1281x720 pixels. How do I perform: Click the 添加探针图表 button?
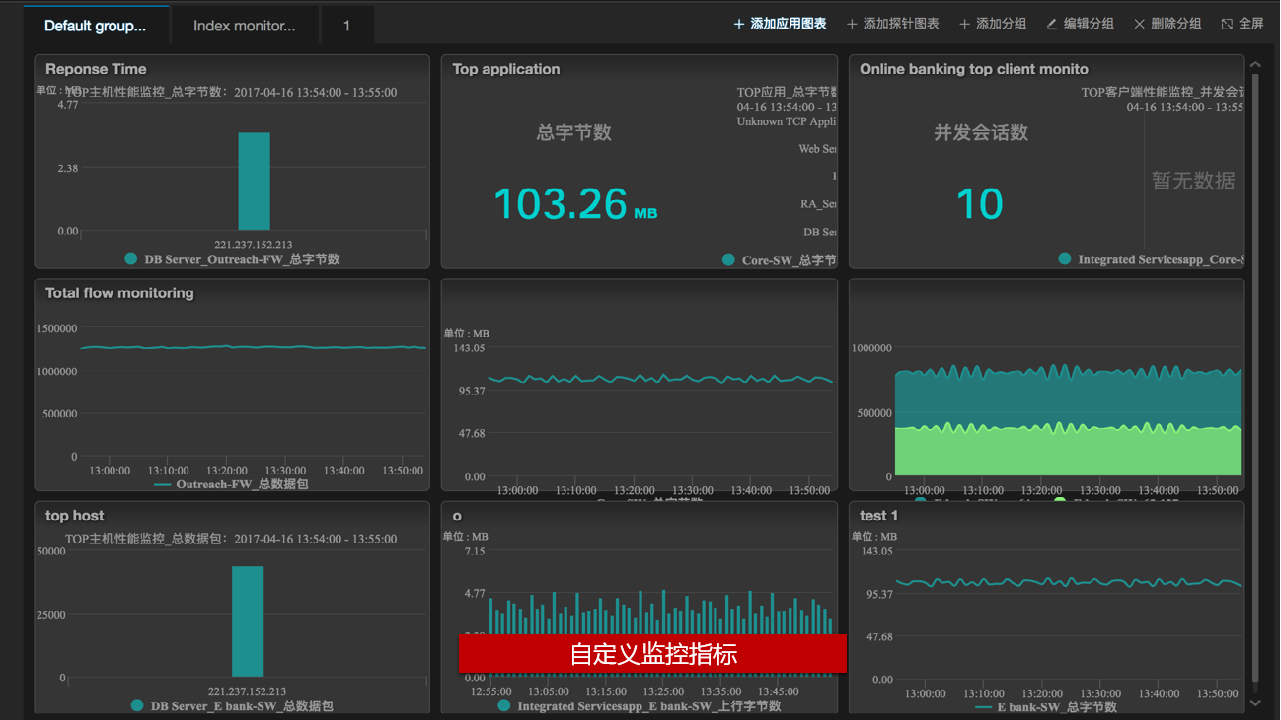click(893, 24)
